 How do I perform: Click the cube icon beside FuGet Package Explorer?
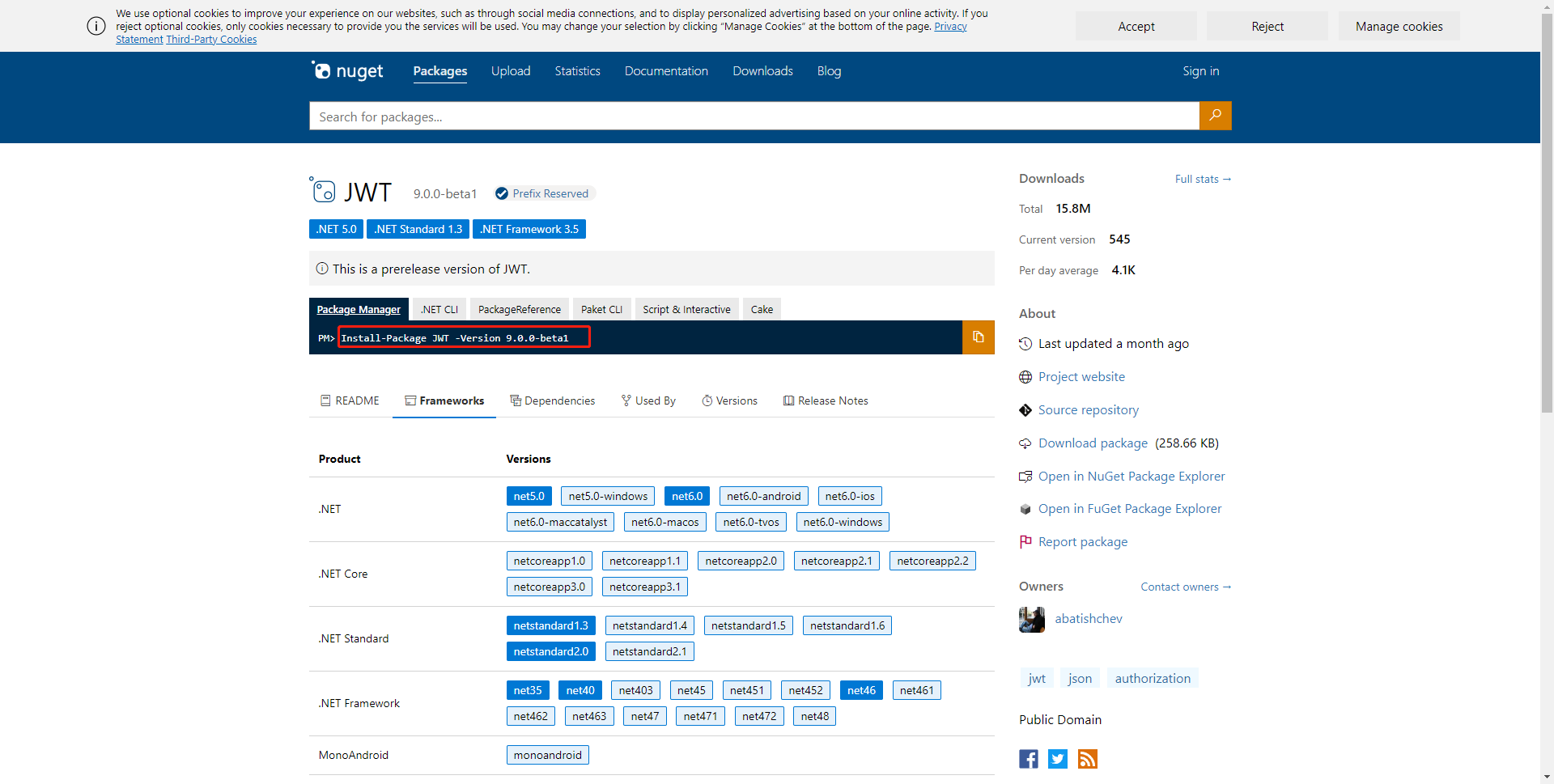click(1025, 509)
